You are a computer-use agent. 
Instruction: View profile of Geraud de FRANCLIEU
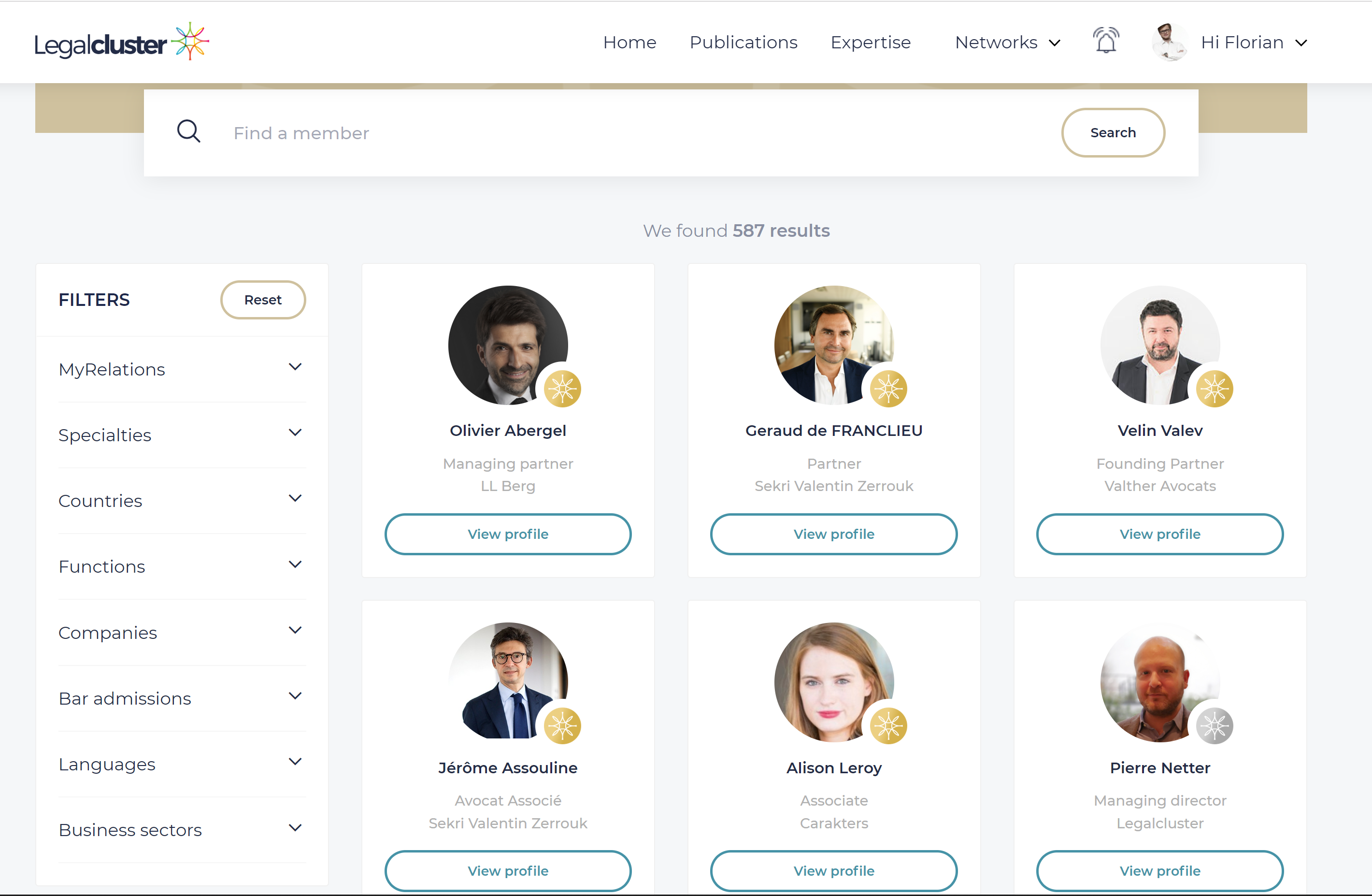click(x=833, y=534)
